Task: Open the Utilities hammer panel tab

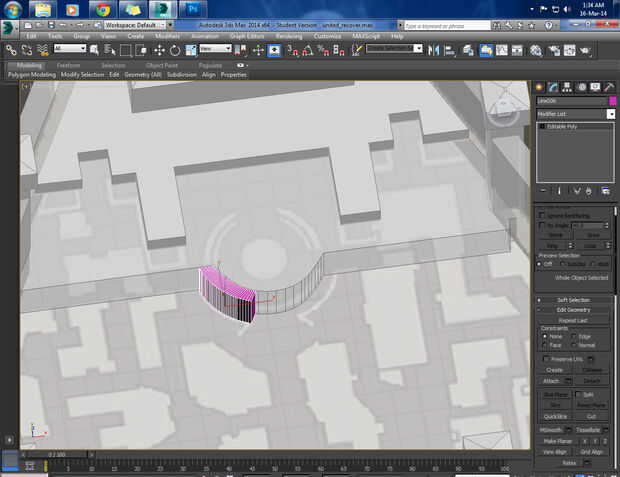Action: (608, 87)
